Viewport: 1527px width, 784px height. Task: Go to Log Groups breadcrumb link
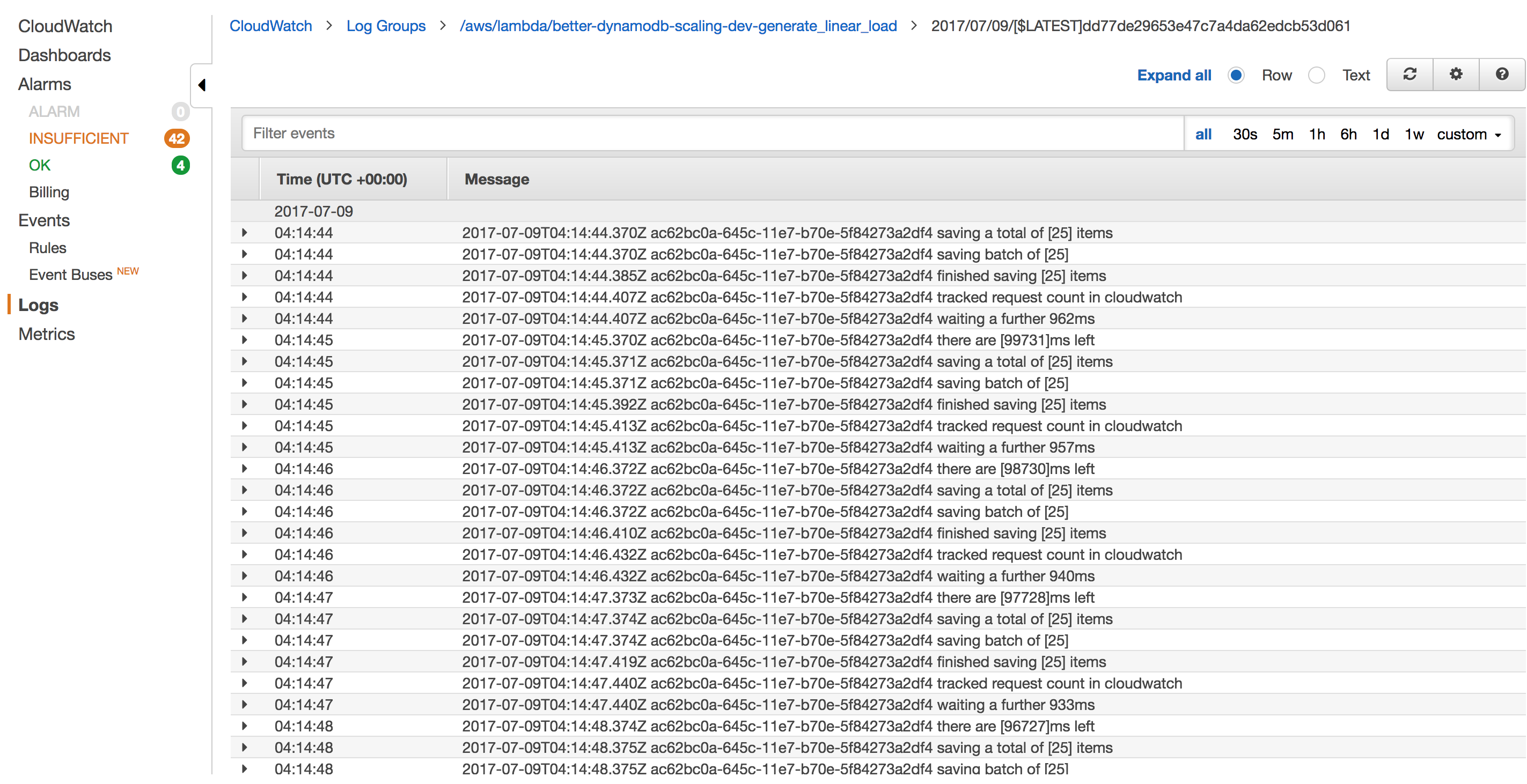(386, 26)
